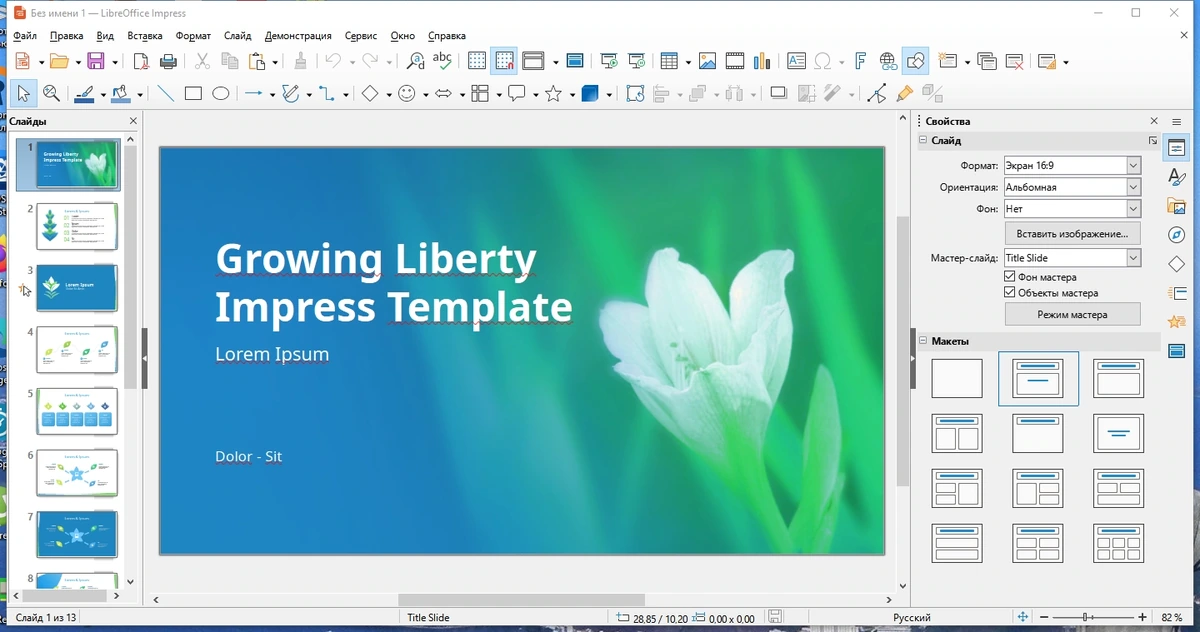Open the Фон dropdown
Image resolution: width=1200 pixels, height=632 pixels.
[1133, 209]
